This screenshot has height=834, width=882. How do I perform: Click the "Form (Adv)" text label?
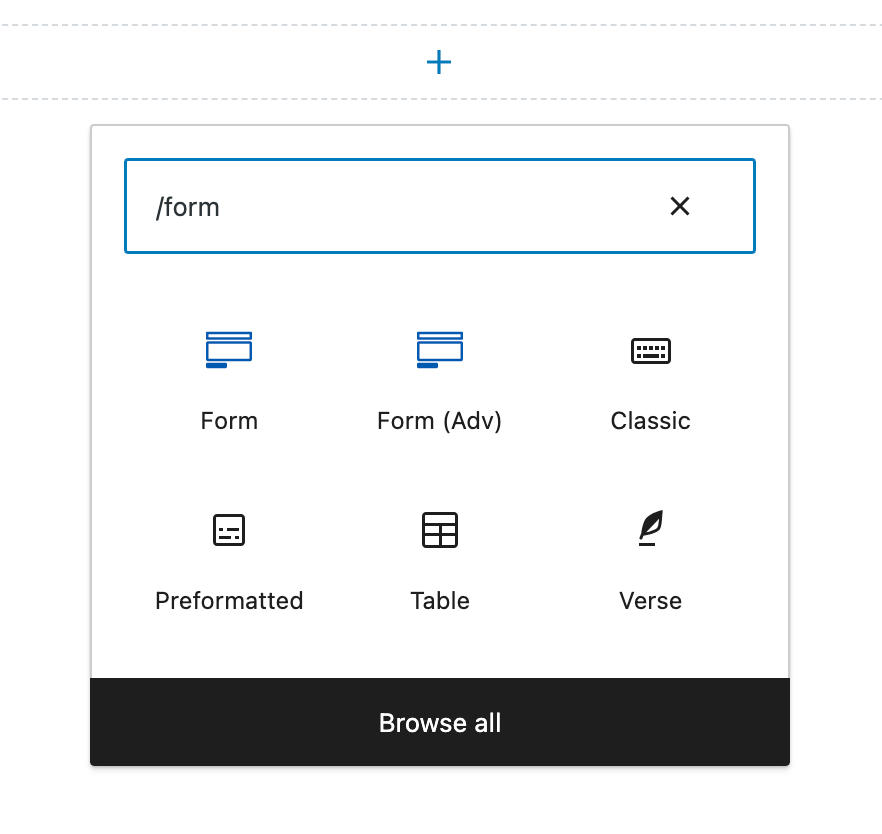439,421
